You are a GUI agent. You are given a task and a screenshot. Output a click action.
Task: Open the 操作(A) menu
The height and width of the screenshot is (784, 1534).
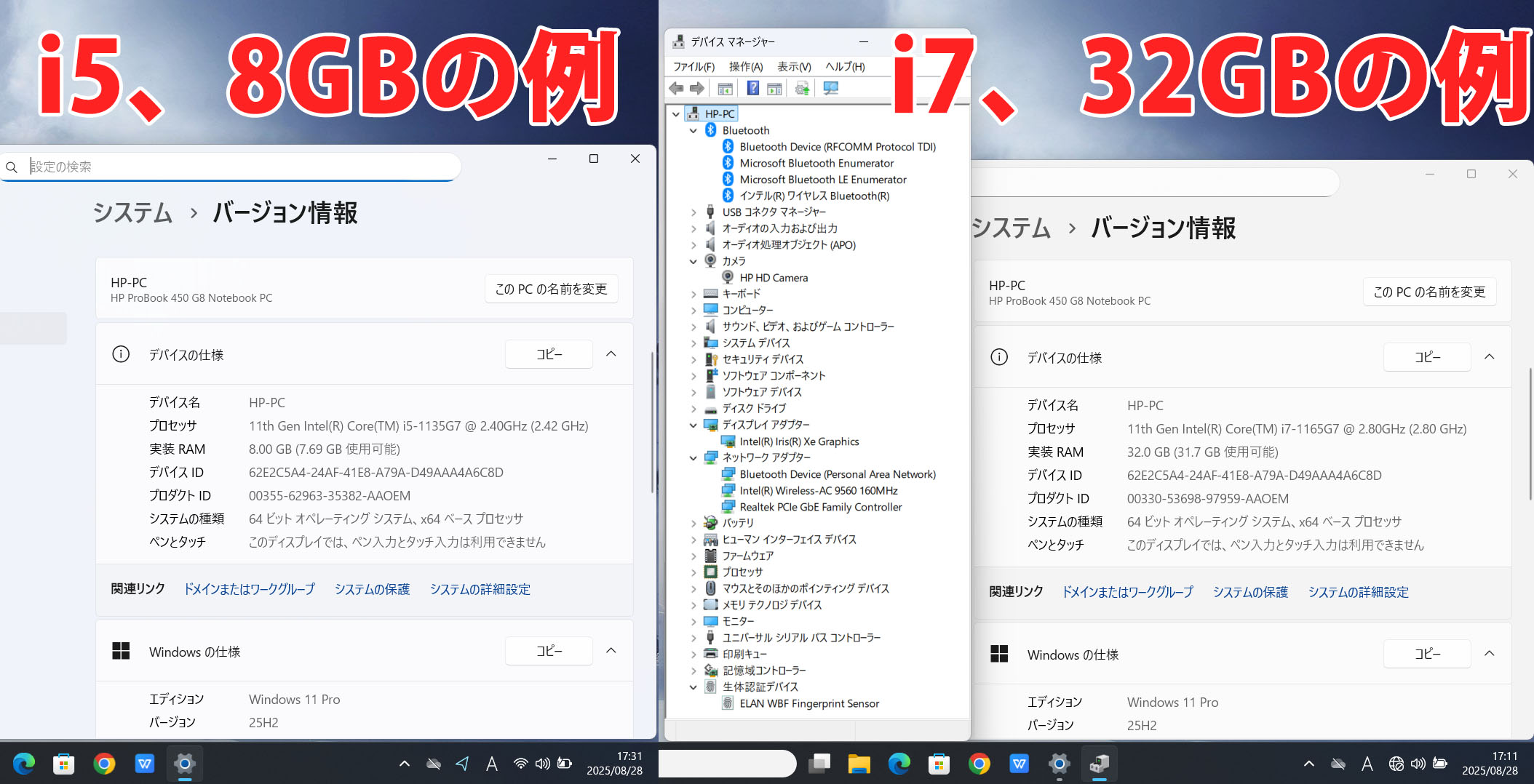[746, 67]
